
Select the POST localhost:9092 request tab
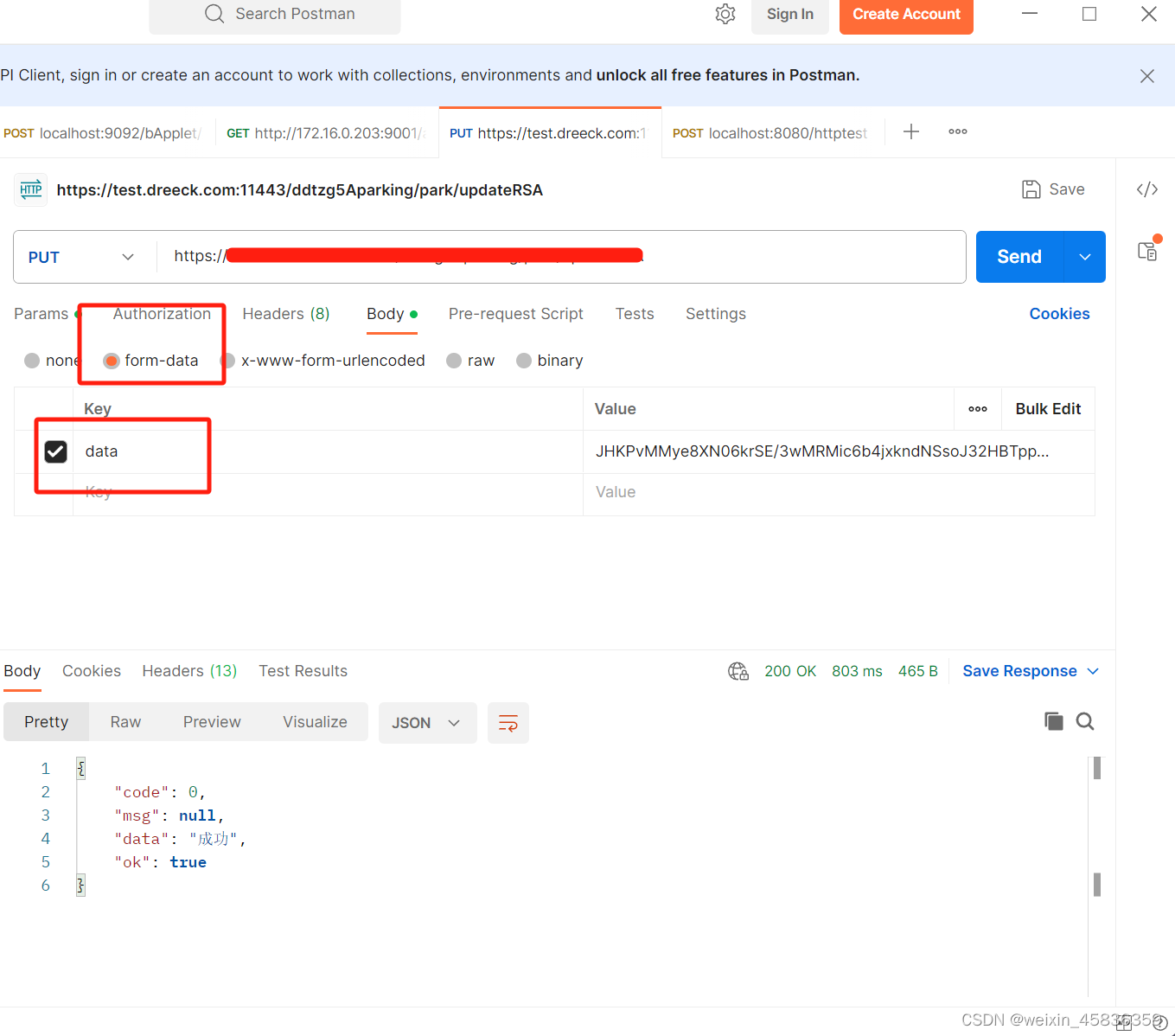pos(104,133)
